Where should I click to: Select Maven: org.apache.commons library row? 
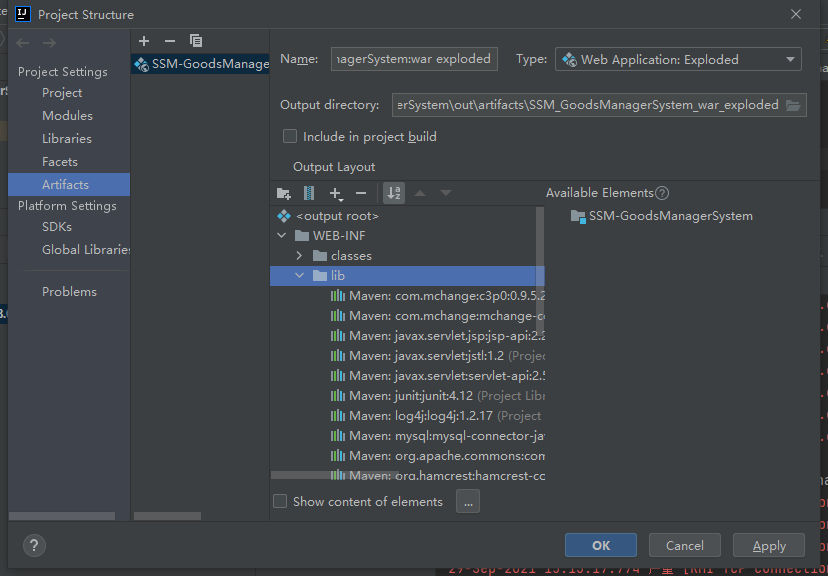407,456
